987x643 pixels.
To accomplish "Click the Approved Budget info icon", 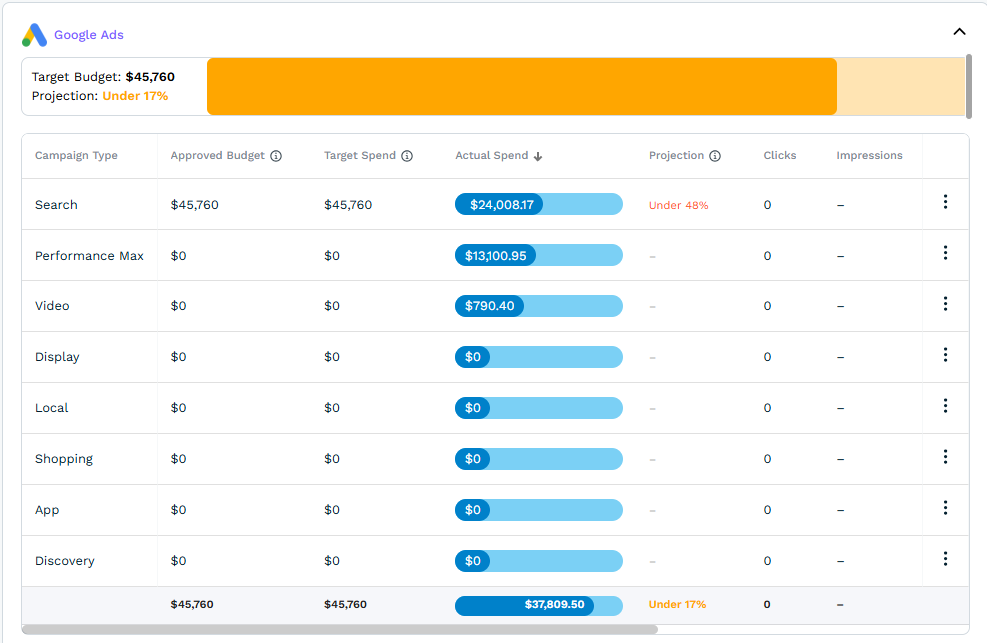I will coord(276,156).
